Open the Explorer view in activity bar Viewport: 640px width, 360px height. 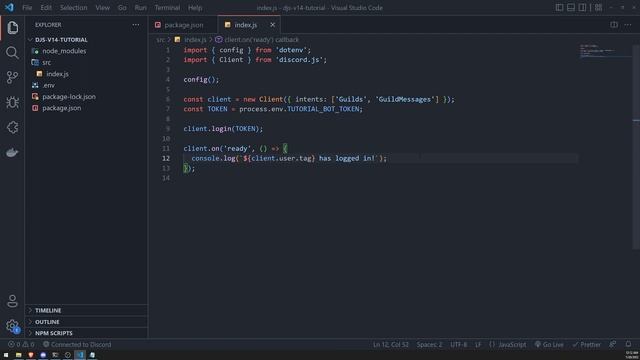pyautogui.click(x=12, y=28)
